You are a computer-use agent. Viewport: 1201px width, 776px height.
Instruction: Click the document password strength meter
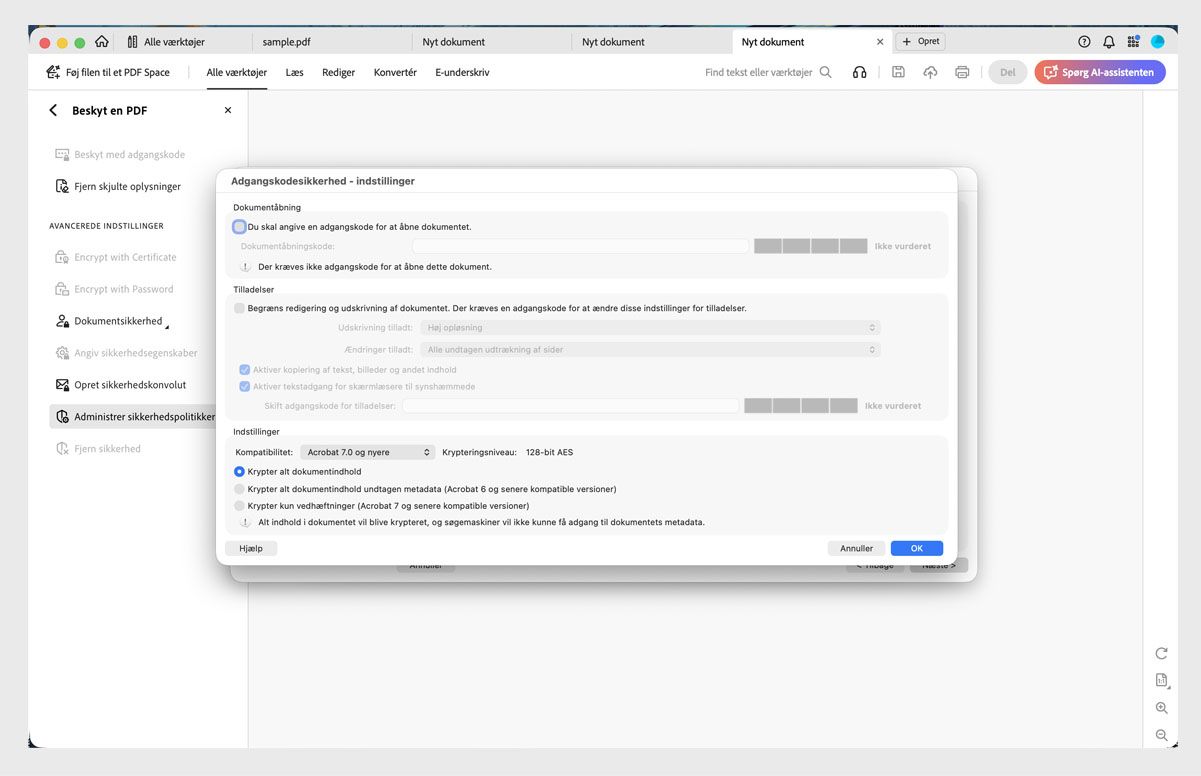point(810,246)
